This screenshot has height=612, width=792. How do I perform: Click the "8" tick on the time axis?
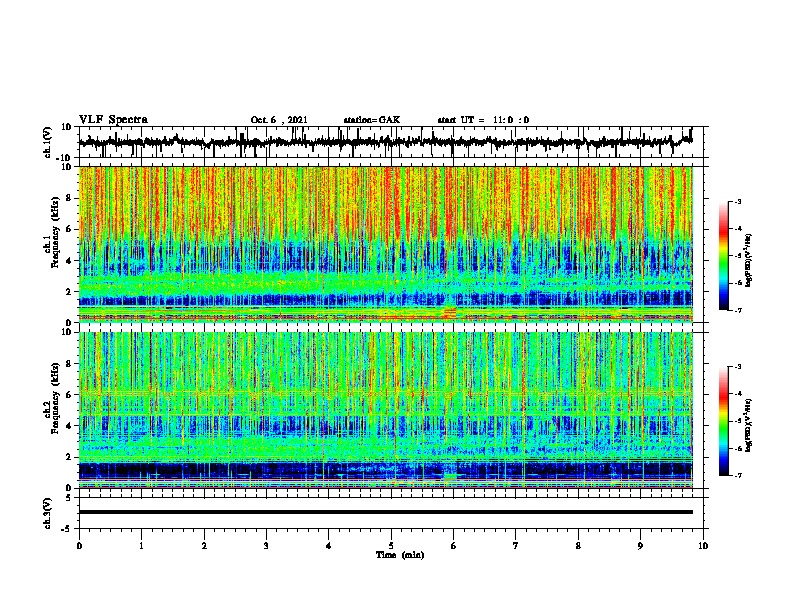point(578,546)
